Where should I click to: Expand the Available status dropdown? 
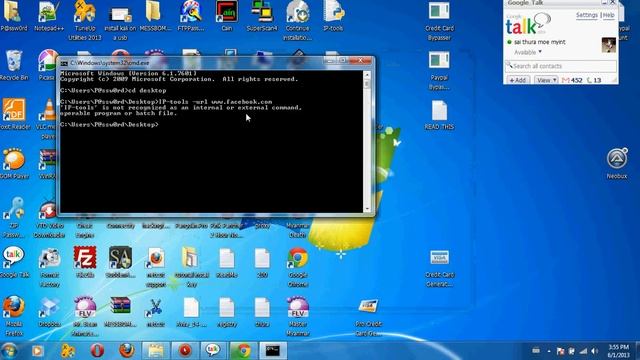click(x=528, y=52)
